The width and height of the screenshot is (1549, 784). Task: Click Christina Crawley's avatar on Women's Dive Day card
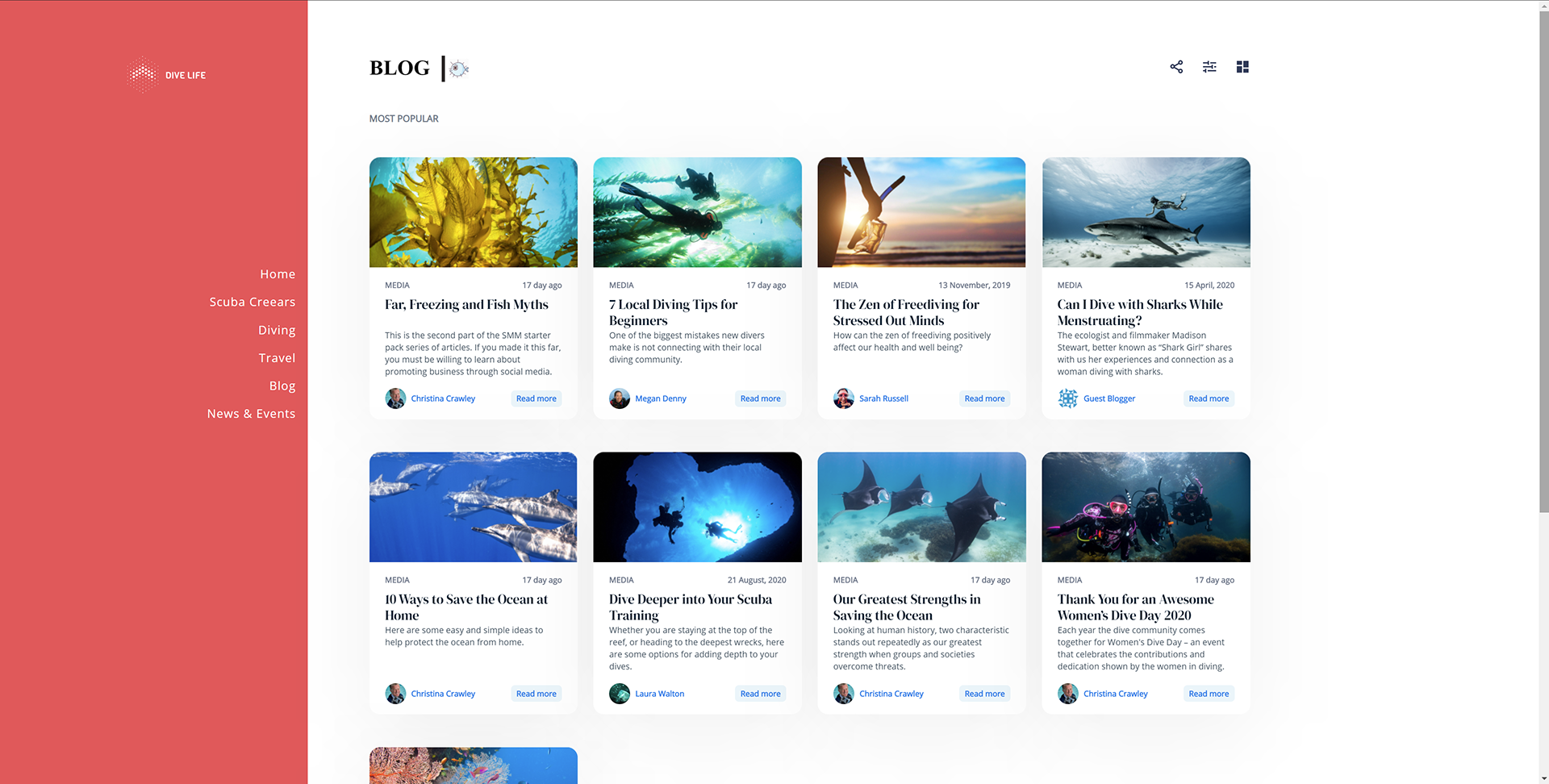(1068, 694)
